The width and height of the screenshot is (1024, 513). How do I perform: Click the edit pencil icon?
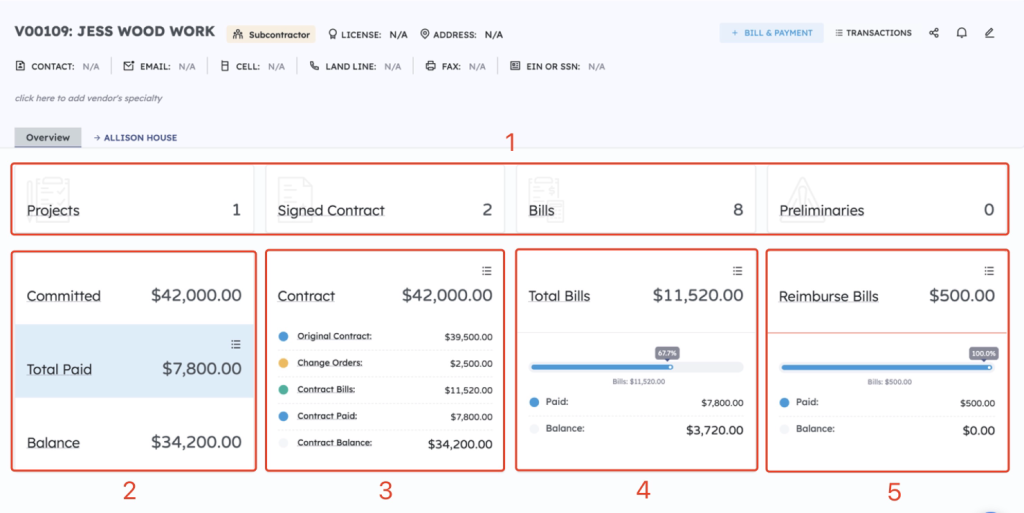(x=989, y=33)
